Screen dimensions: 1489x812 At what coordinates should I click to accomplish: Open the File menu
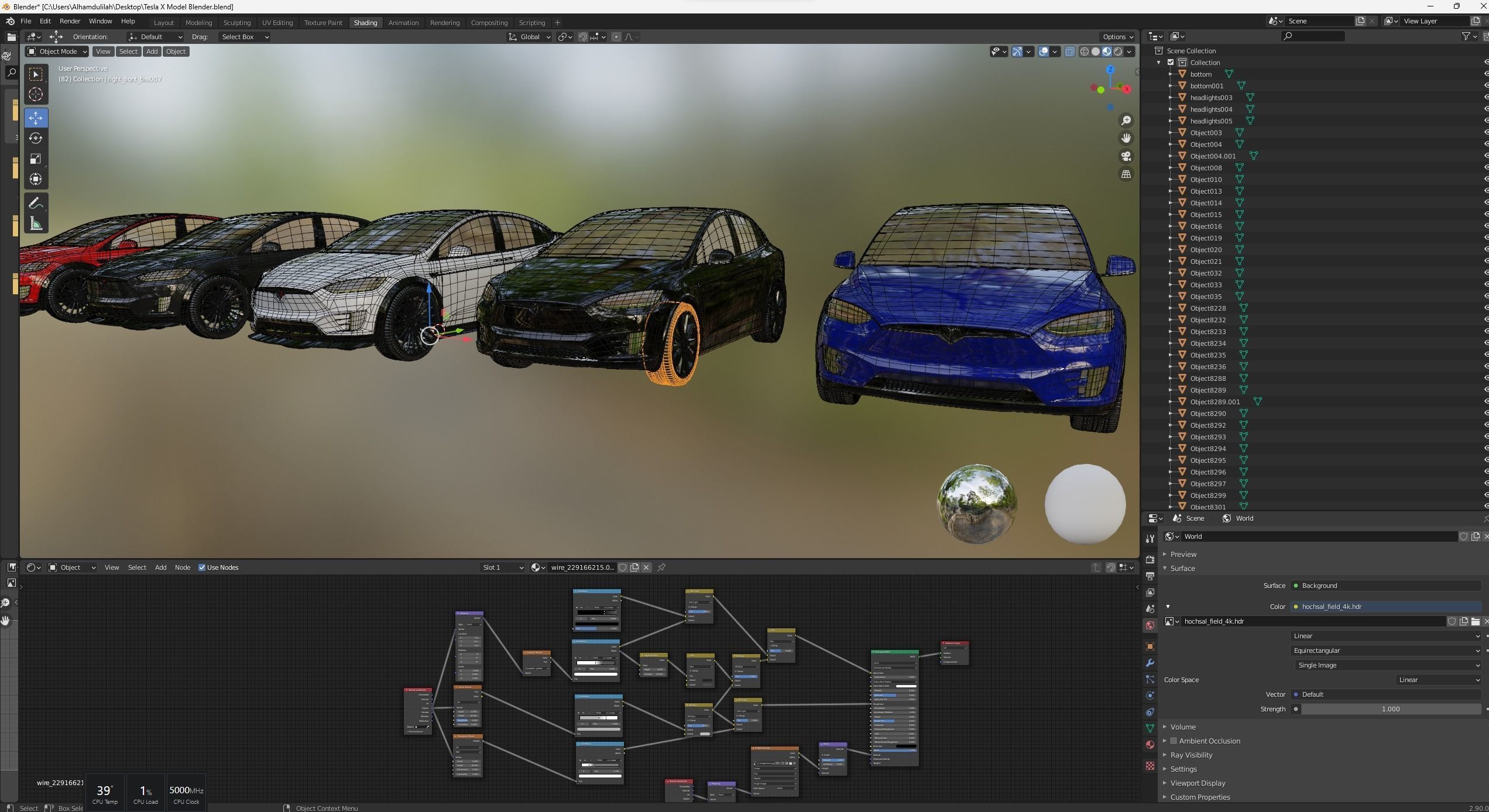point(26,21)
